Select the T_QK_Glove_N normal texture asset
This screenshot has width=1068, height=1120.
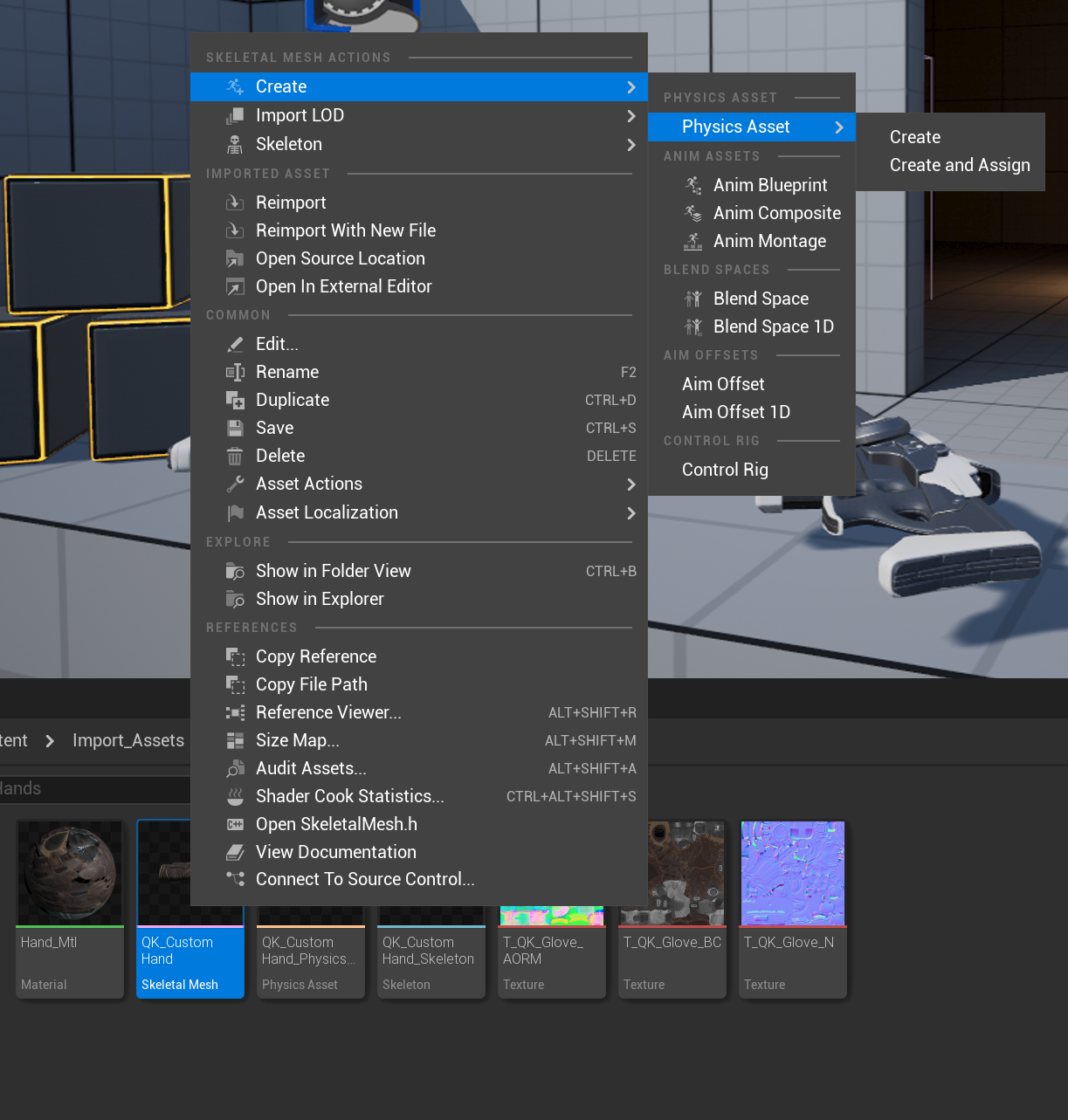point(793,873)
